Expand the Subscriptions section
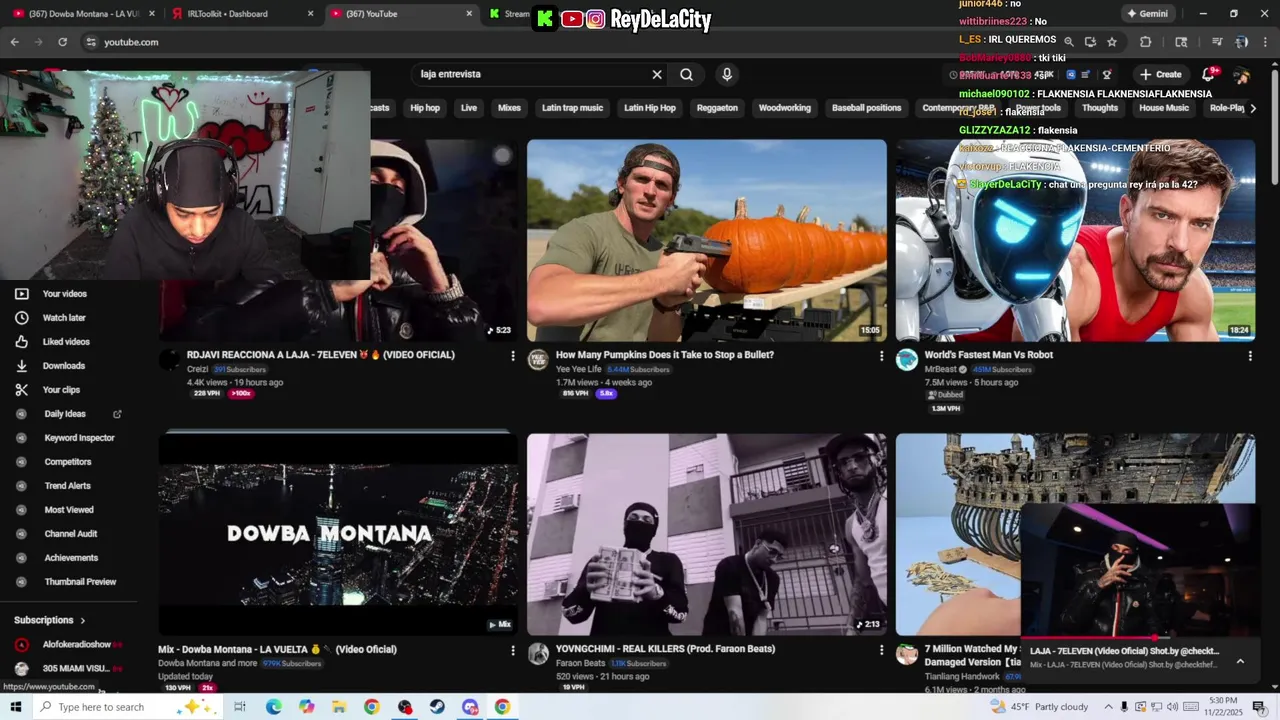The width and height of the screenshot is (1280, 720). 50,620
